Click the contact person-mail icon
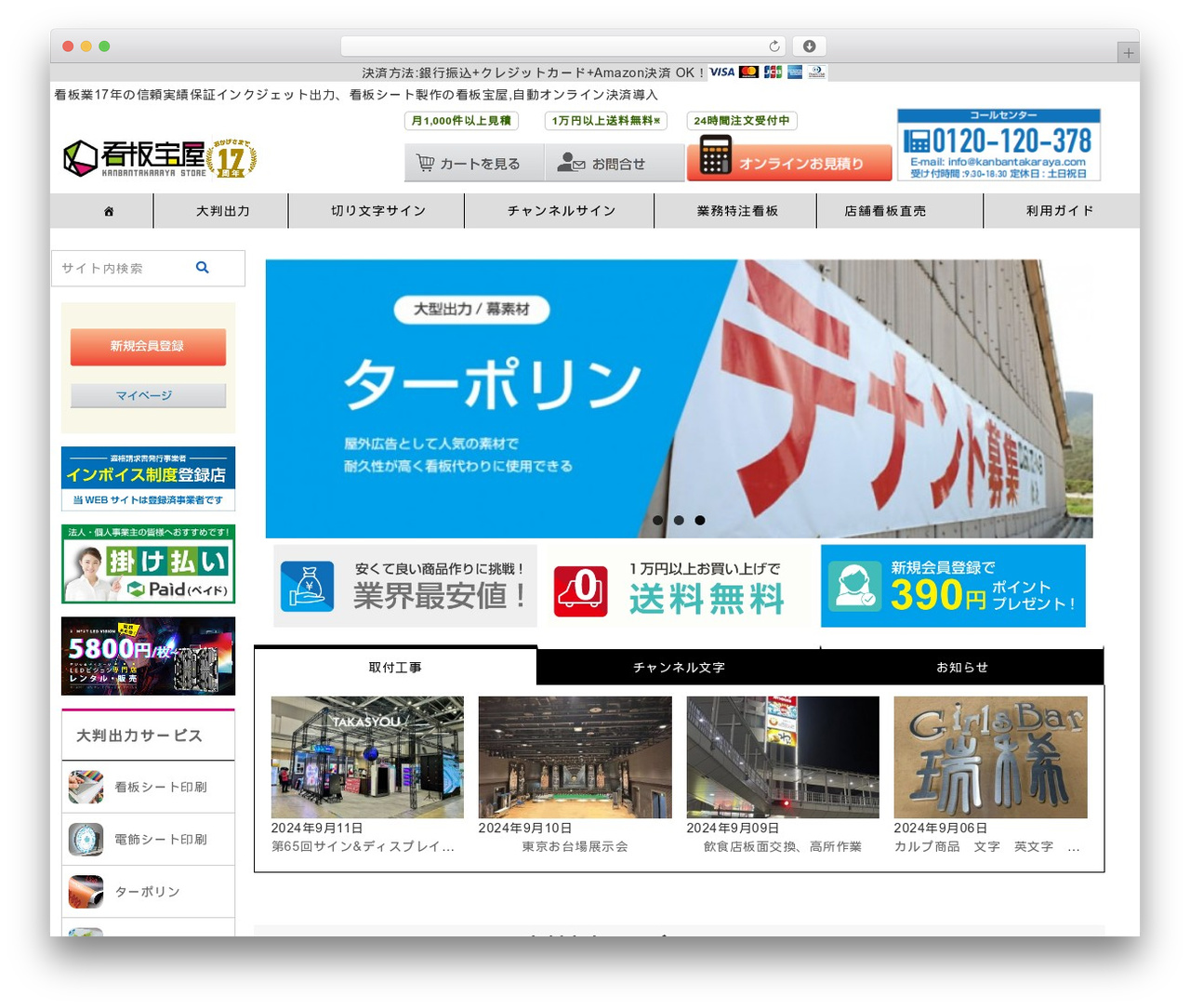Viewport: 1190px width, 1008px height. [571, 163]
